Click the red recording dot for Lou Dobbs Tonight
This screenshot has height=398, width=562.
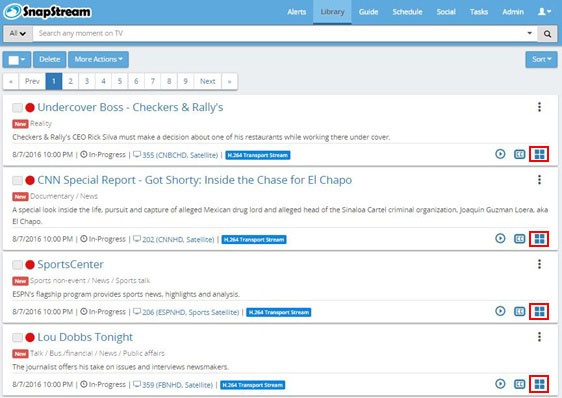click(x=30, y=337)
